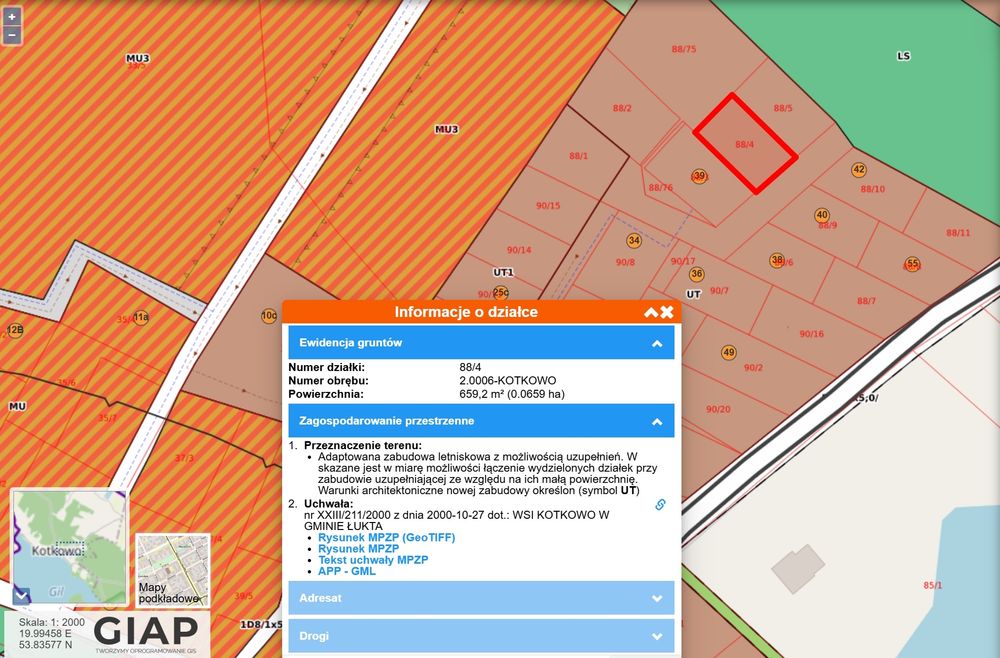Viewport: 1000px width, 658px height.
Task: Select address point marker 55
Action: 913,263
